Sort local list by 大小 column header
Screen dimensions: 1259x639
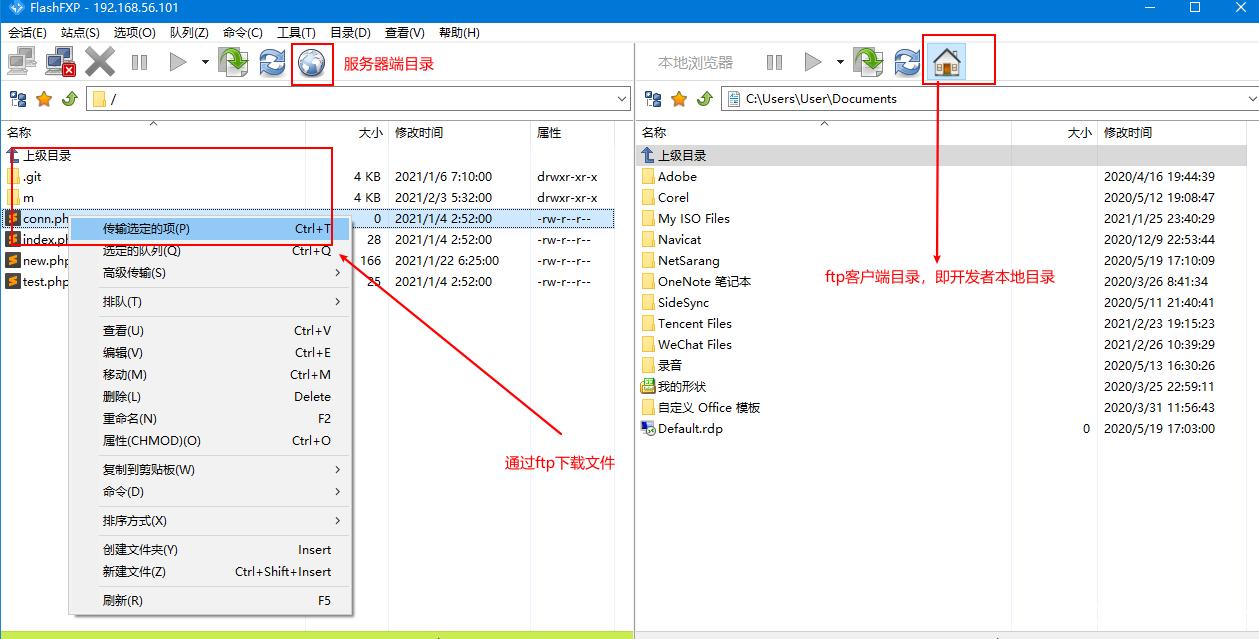pos(1054,132)
